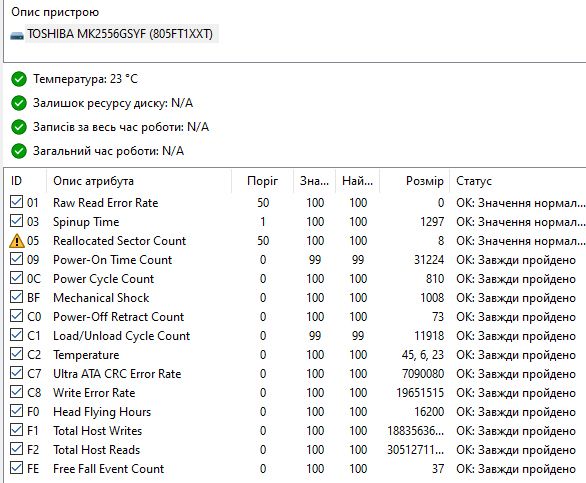
Task: Sort by the Зна... column header
Action: click(314, 181)
